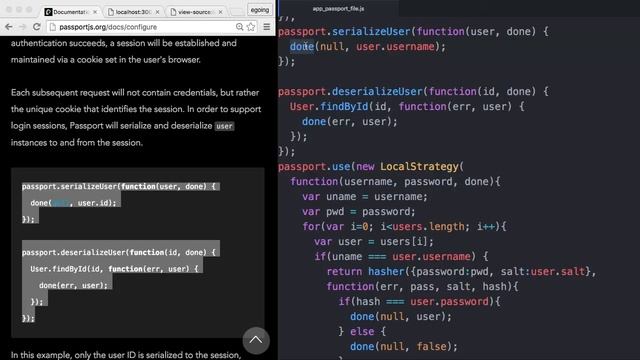
Task: Click 'user.salt' in the hasher arguments
Action: click(558, 271)
